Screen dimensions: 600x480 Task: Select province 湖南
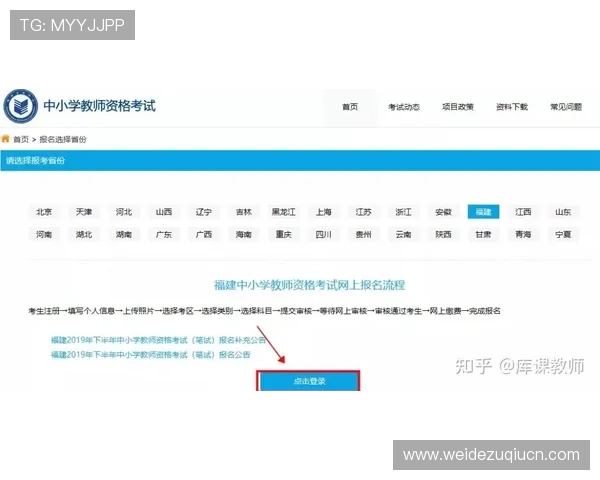pos(124,234)
